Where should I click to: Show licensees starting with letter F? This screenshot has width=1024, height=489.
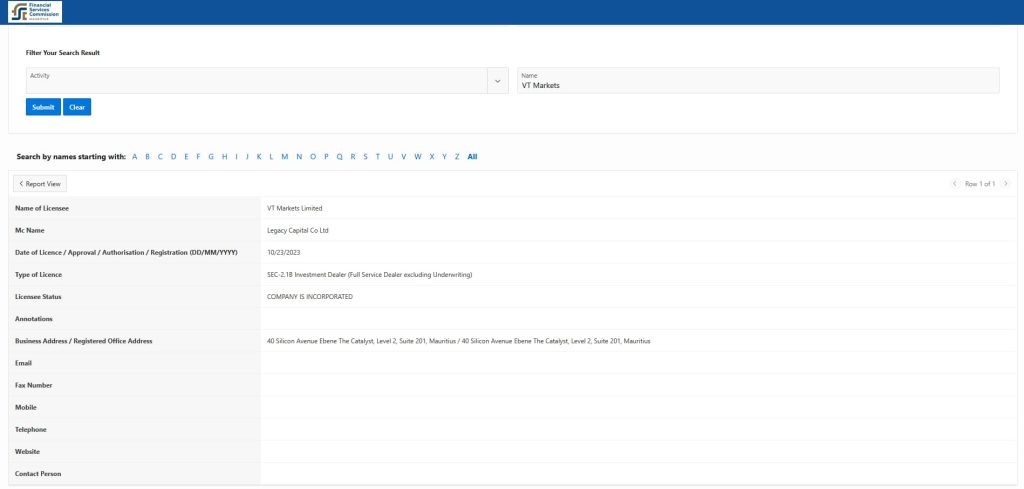pos(198,157)
